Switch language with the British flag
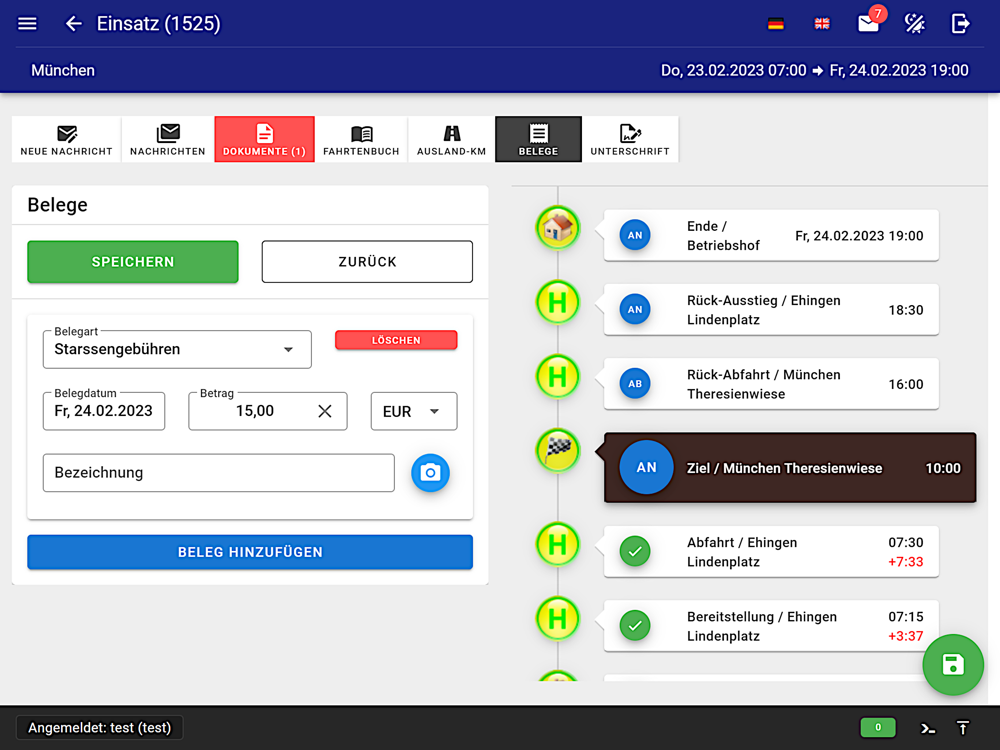 pyautogui.click(x=822, y=24)
